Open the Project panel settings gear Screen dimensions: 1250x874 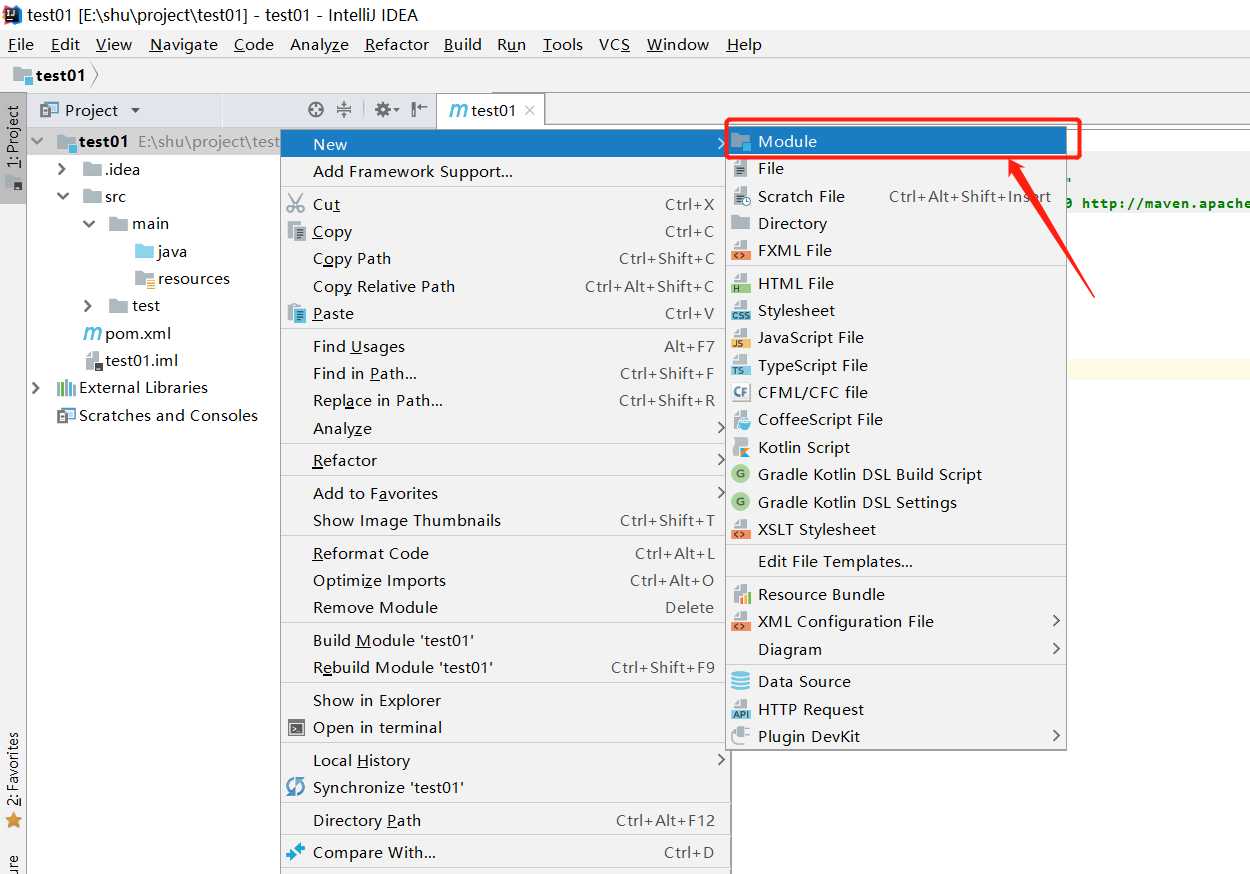[x=386, y=110]
